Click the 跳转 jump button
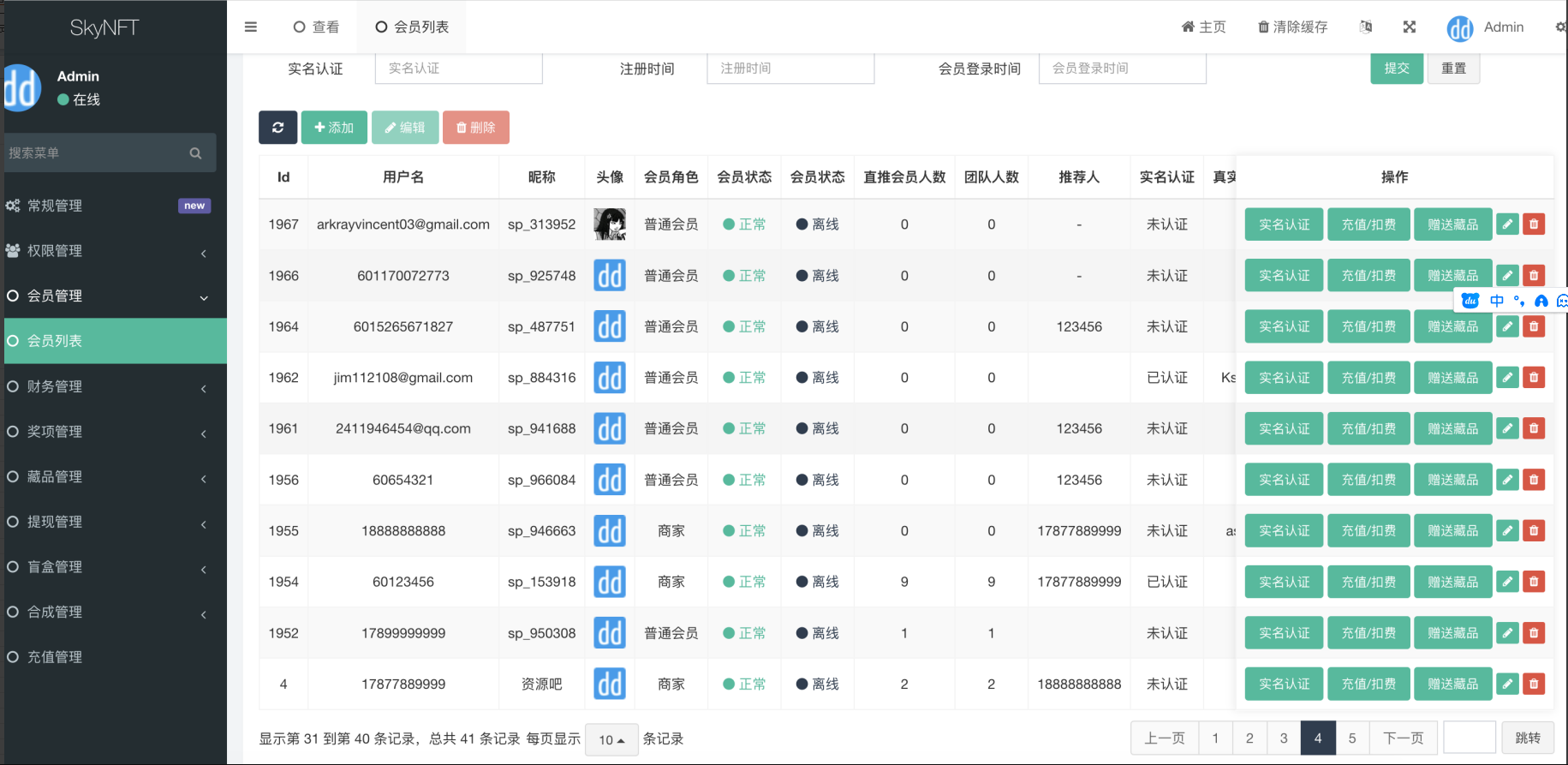The image size is (1568, 765). point(1528,738)
